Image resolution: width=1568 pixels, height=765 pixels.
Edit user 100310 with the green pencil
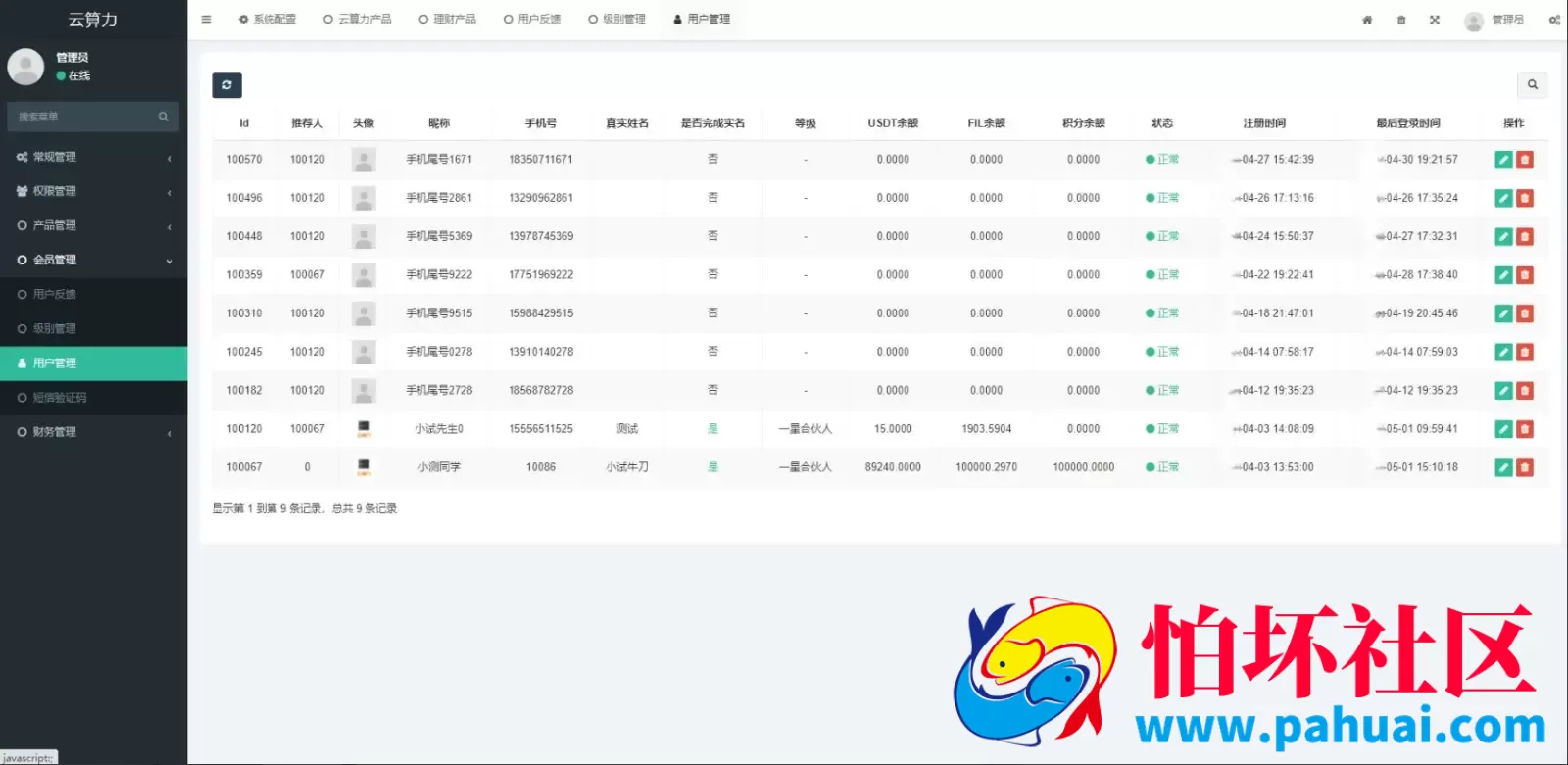pos(1503,313)
